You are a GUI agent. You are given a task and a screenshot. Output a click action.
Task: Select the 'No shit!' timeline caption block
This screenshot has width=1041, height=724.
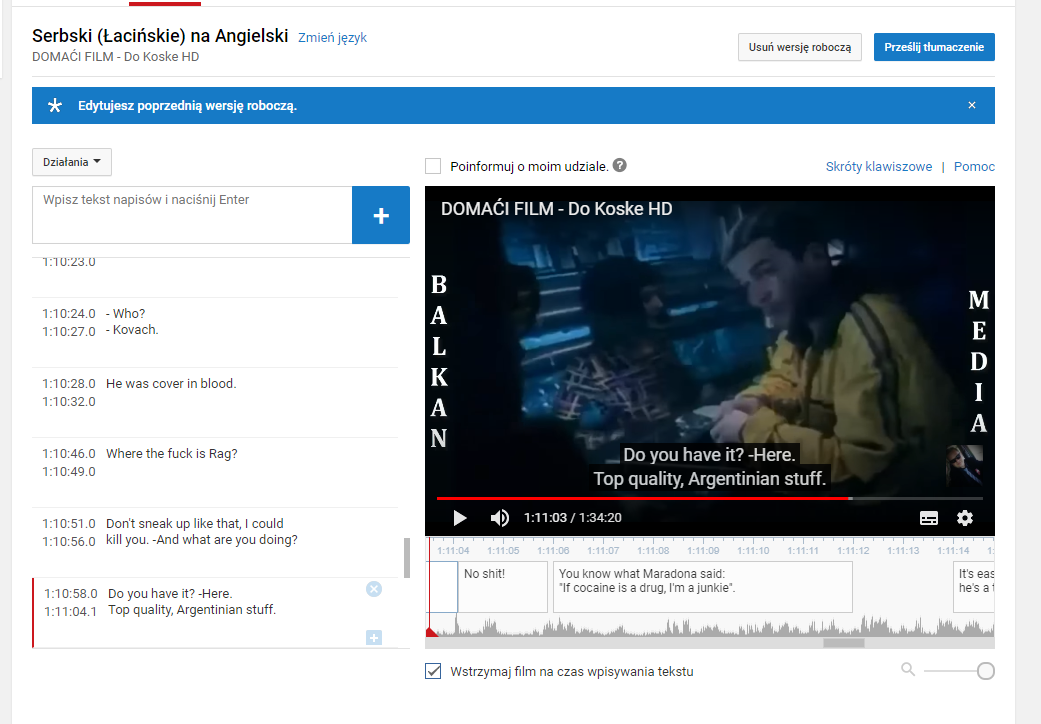point(503,587)
